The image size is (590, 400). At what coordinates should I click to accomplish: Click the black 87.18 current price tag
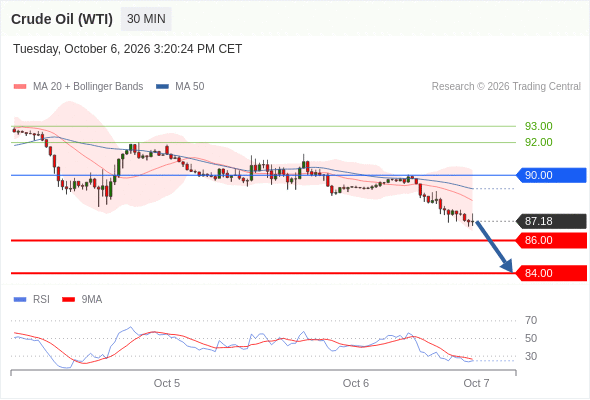tap(551, 221)
